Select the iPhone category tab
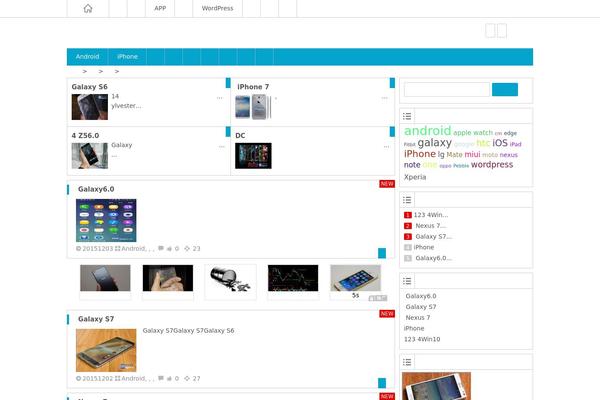This screenshot has height=400, width=600. (x=127, y=57)
